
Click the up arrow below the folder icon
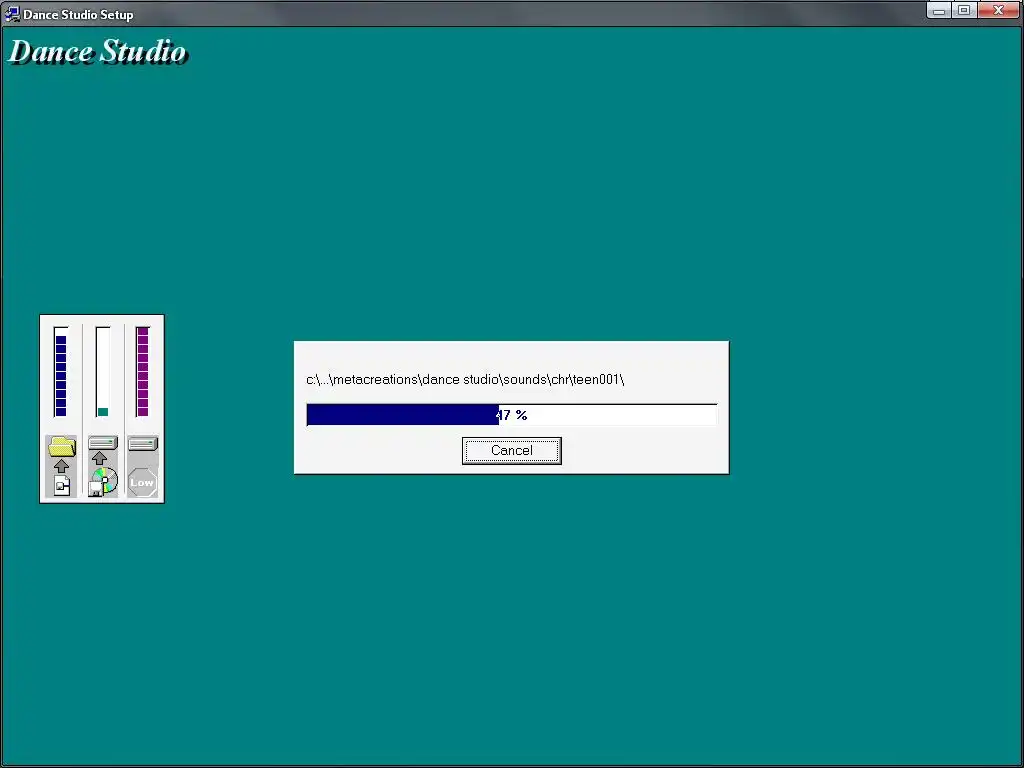pyautogui.click(x=61, y=466)
